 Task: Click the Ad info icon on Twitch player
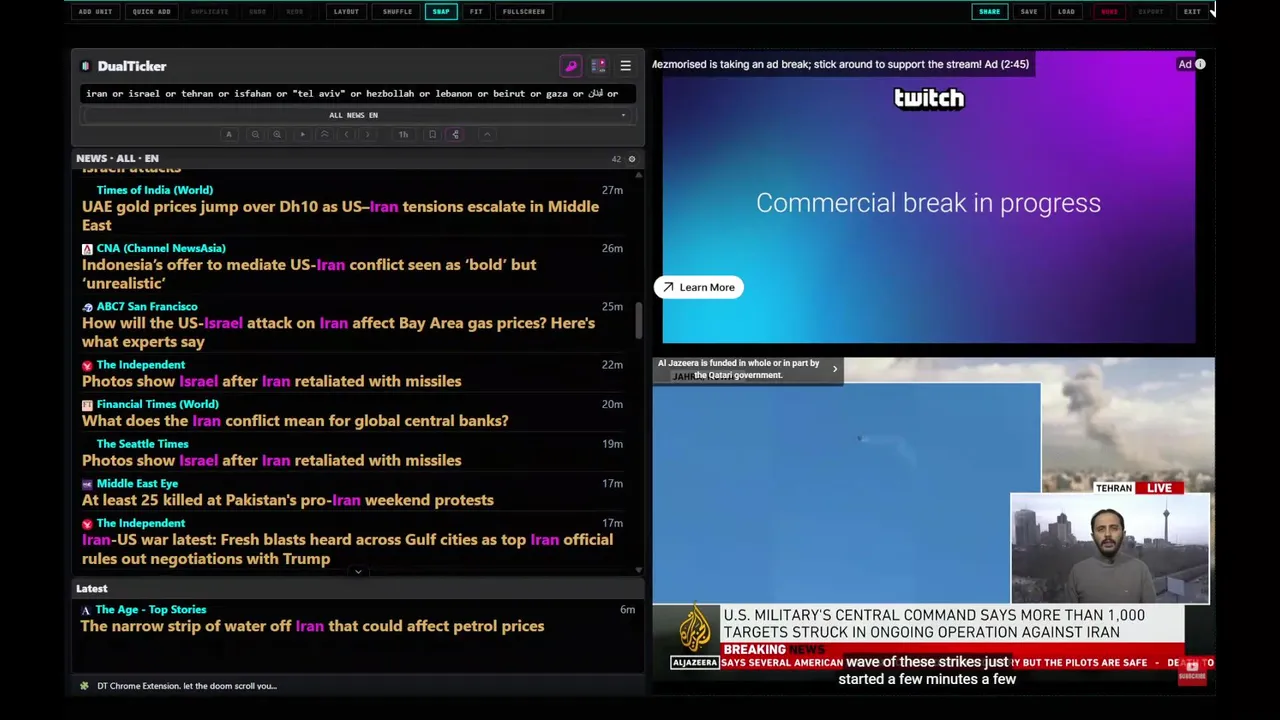coord(1200,64)
